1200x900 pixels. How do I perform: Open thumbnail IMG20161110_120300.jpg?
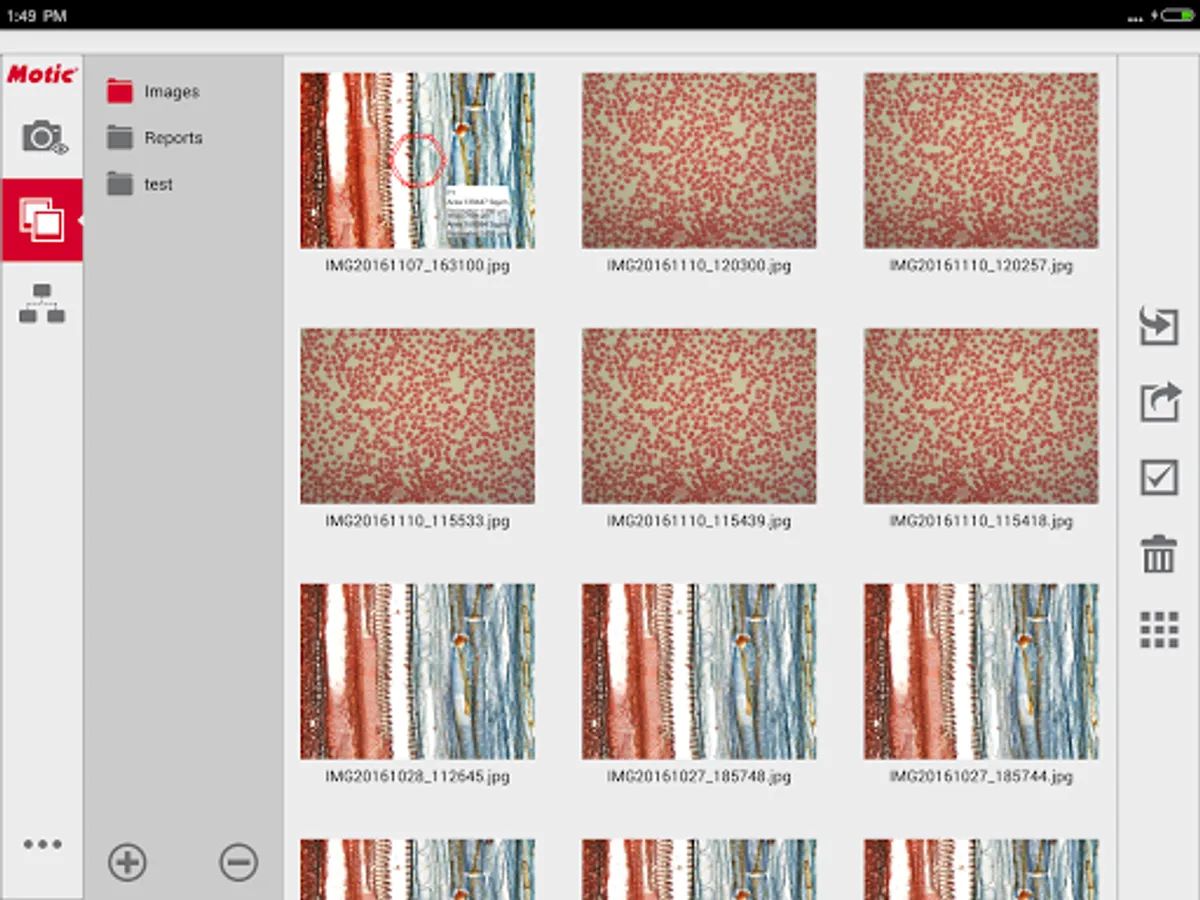[x=699, y=160]
